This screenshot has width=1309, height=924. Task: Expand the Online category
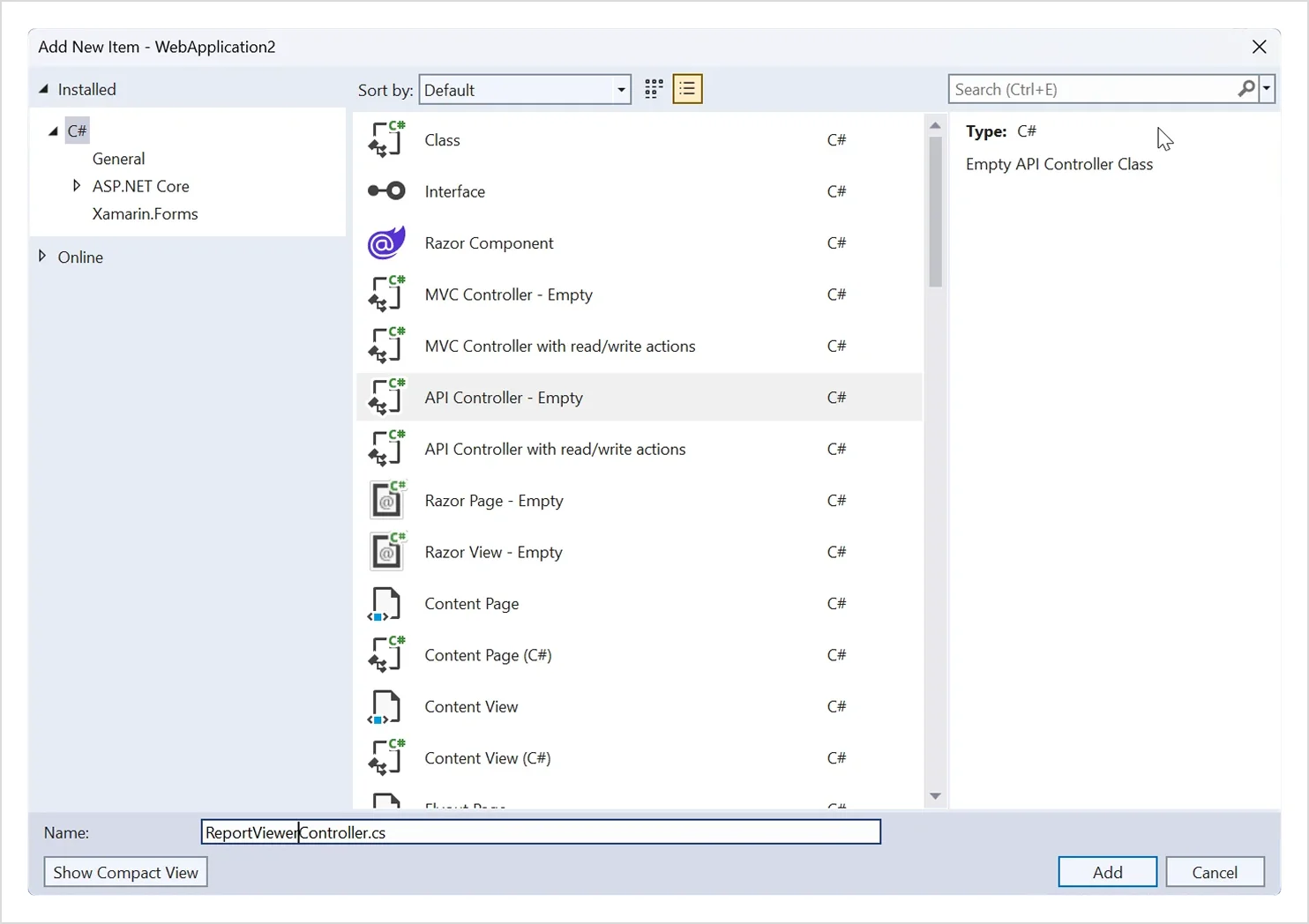coord(42,257)
